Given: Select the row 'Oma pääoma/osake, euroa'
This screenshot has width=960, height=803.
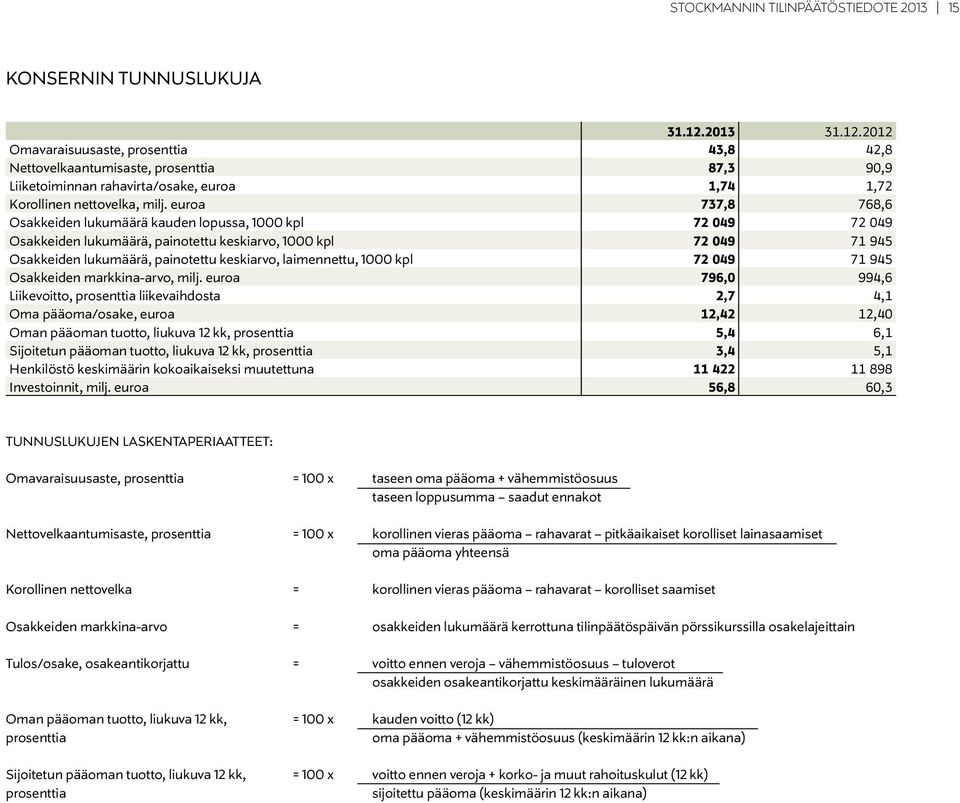Looking at the screenshot, I should tap(451, 315).
